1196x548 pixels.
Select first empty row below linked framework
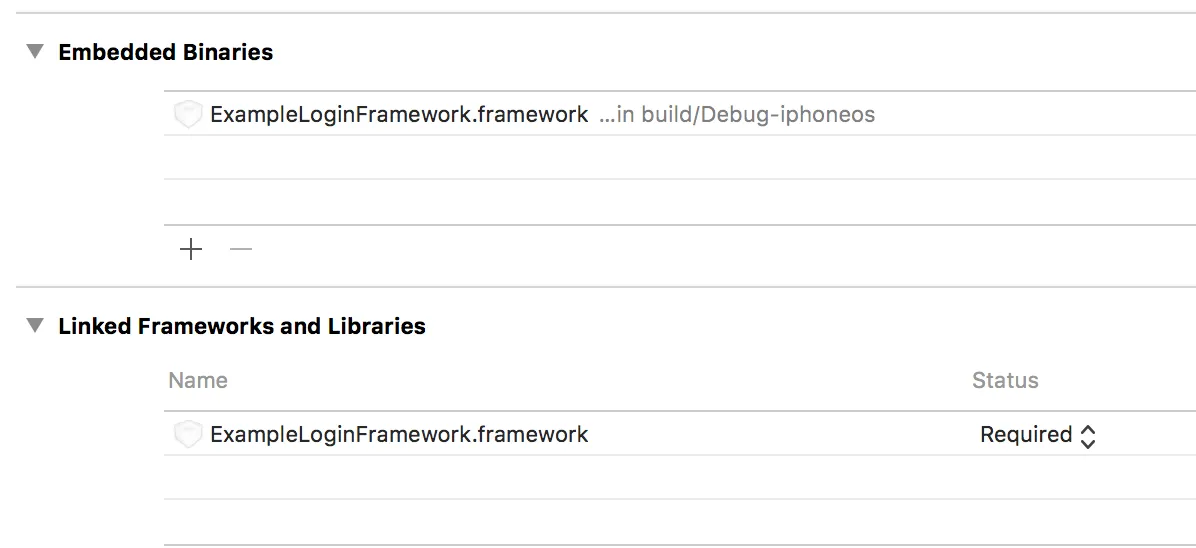tap(680, 478)
